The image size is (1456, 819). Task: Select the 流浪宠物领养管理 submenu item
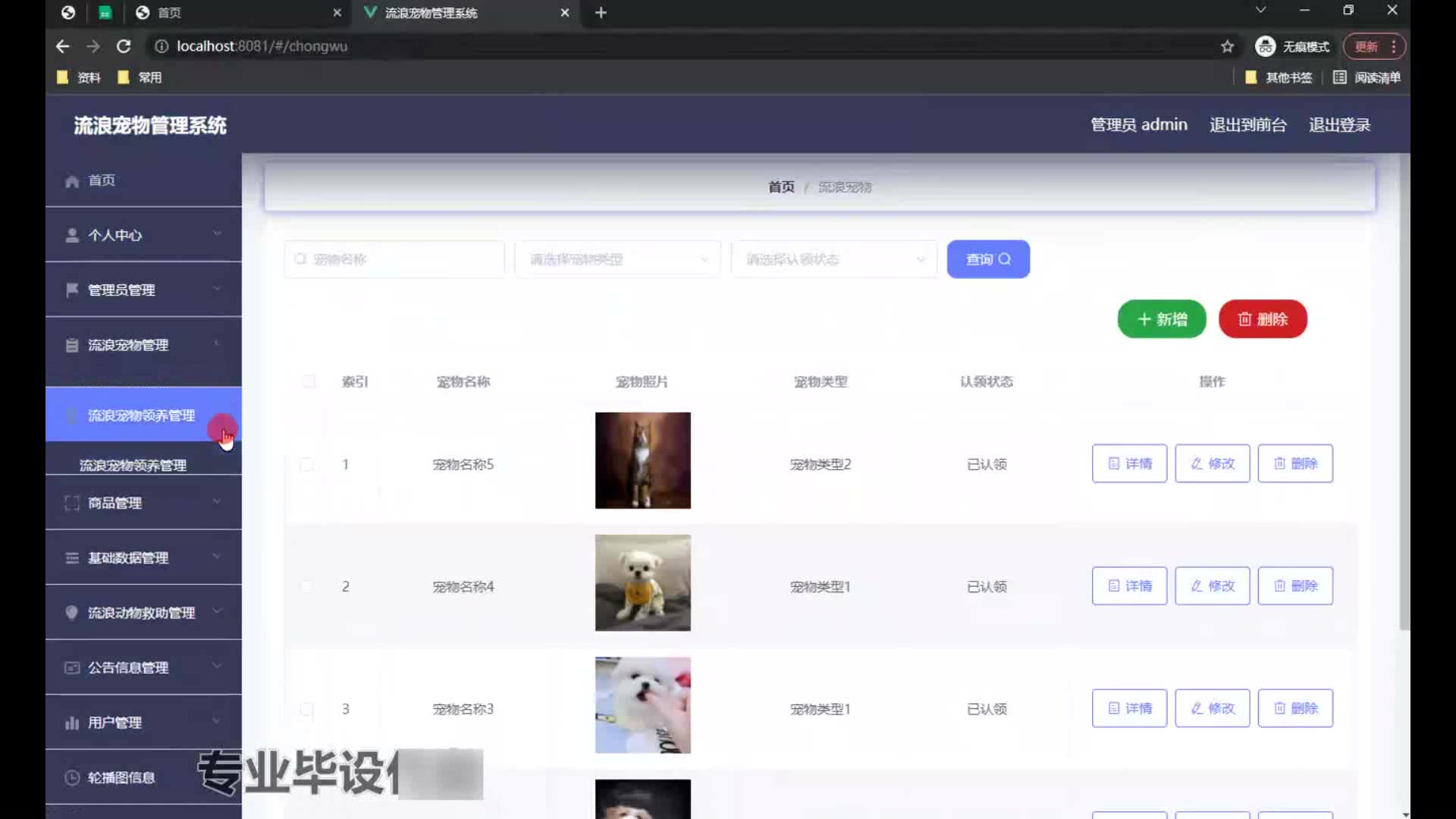coord(133,466)
